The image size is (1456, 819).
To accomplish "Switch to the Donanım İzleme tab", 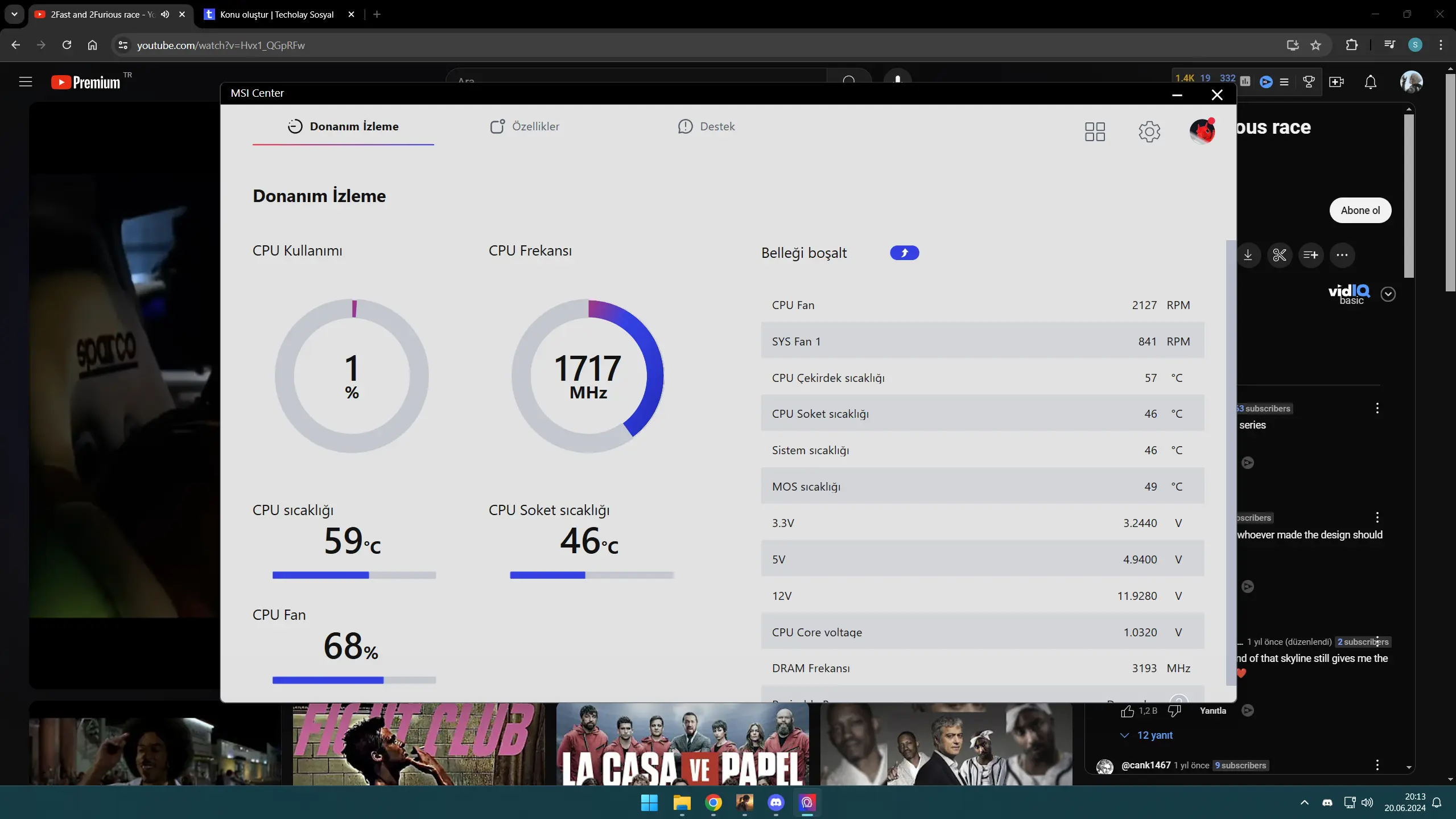I will [x=343, y=126].
